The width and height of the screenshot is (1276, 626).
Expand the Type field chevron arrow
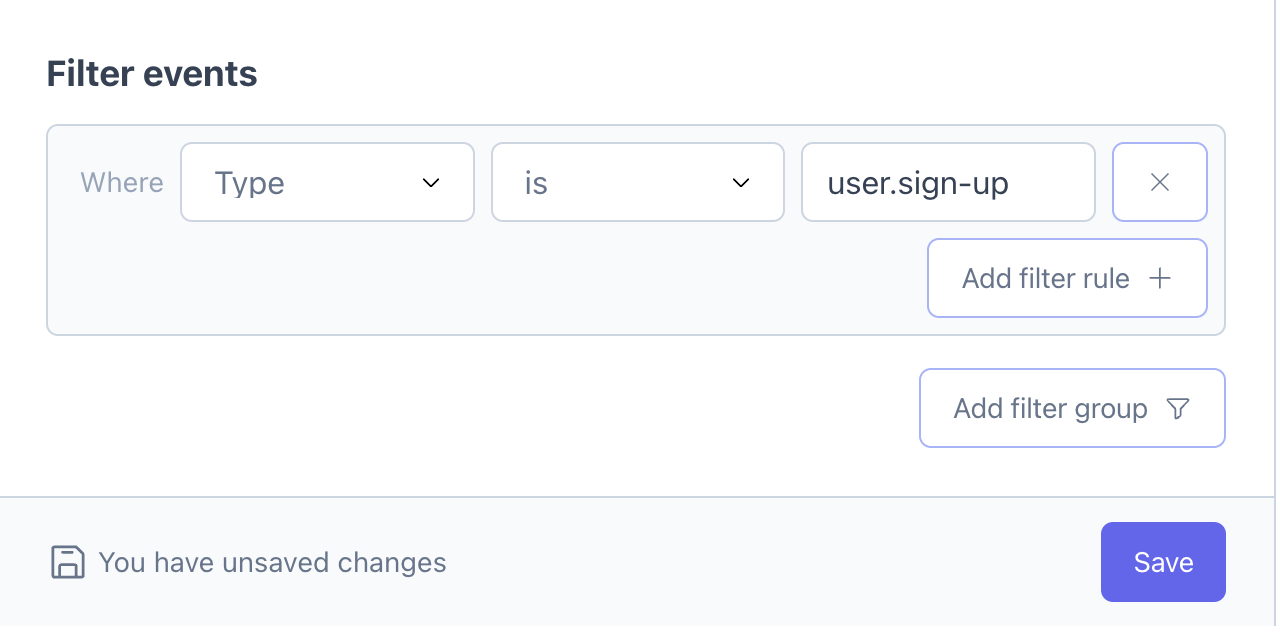431,183
